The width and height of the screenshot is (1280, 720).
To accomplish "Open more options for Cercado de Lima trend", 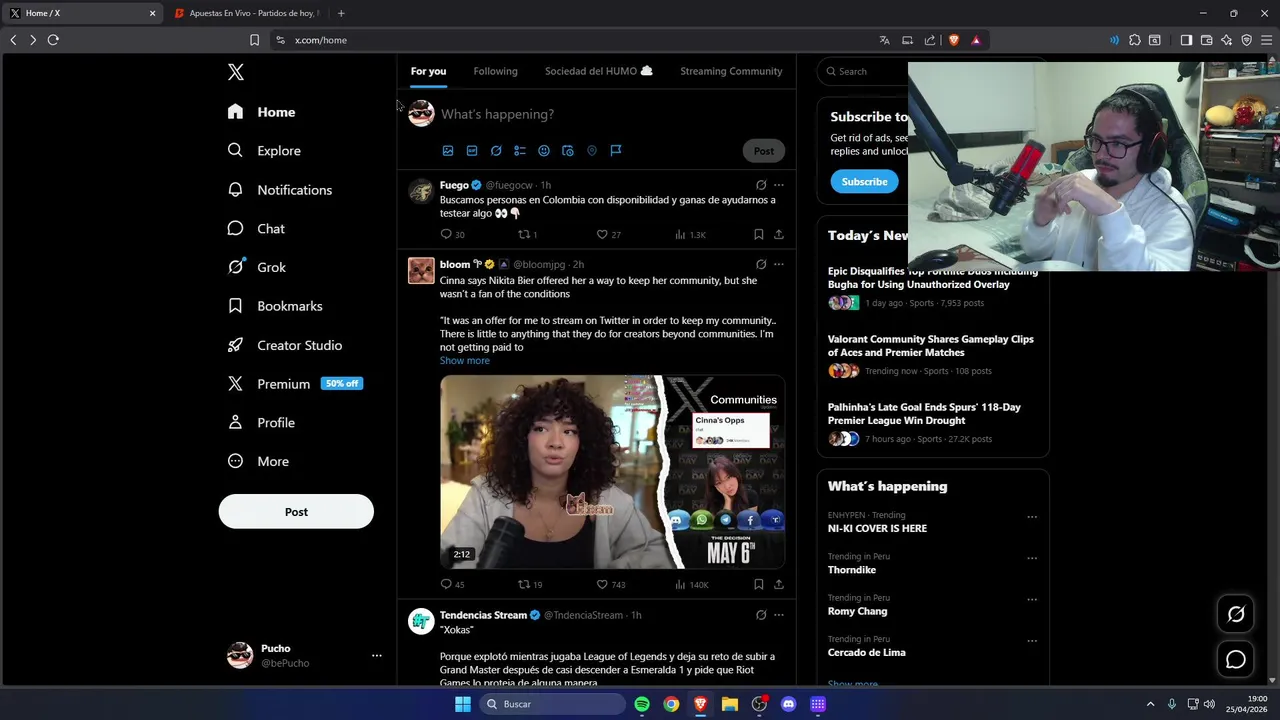I will (x=1032, y=641).
